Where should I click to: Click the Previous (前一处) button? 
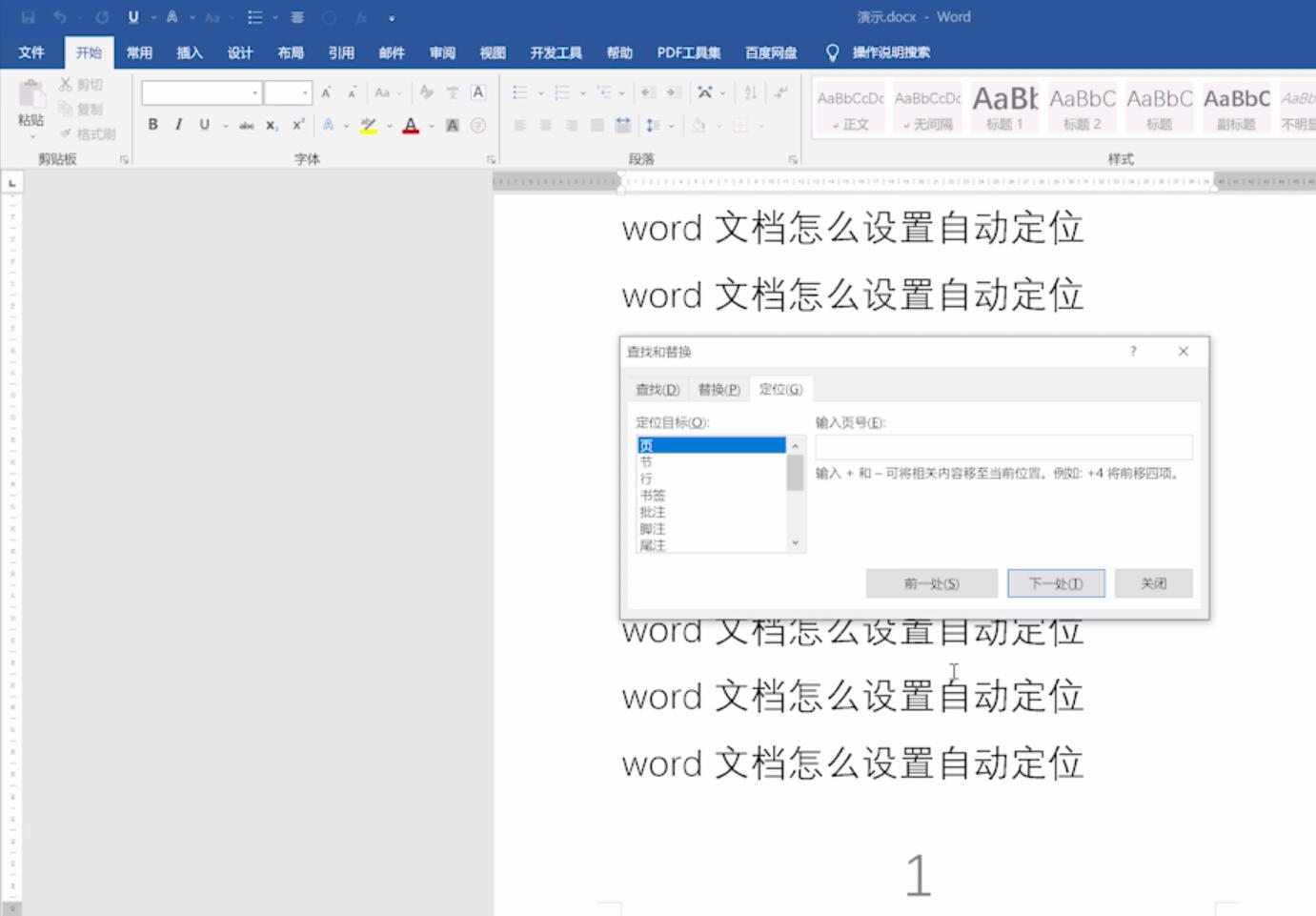pyautogui.click(x=932, y=583)
